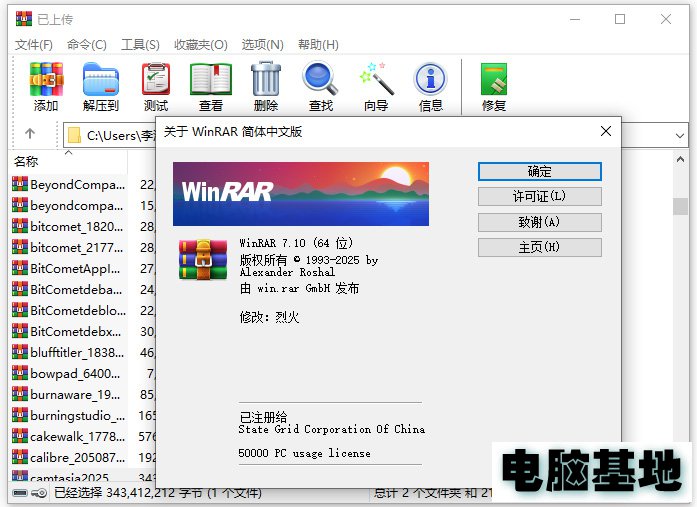
Task: Click the WinRAR banner image
Action: click(301, 194)
